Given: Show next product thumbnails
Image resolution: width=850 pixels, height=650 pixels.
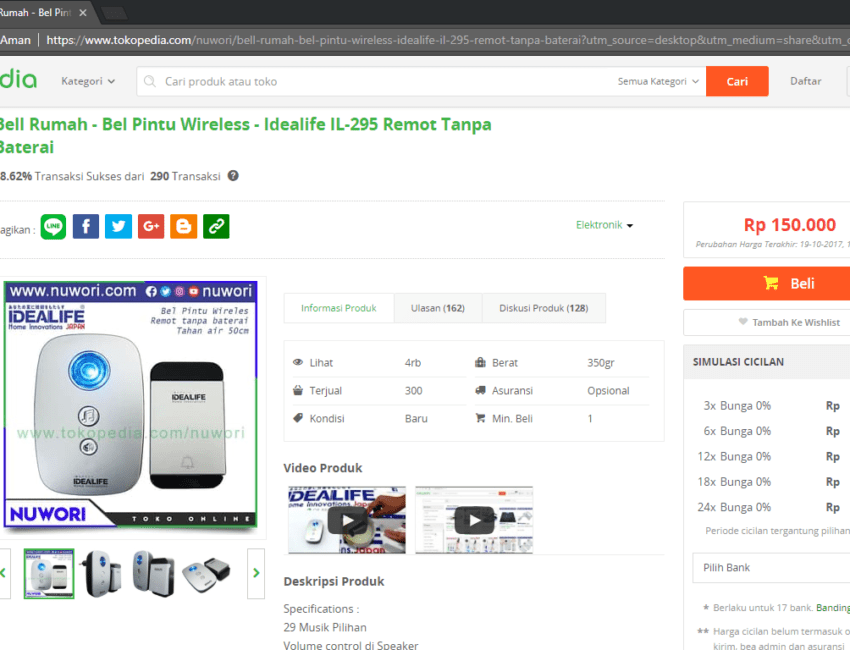Looking at the screenshot, I should click(x=256, y=573).
